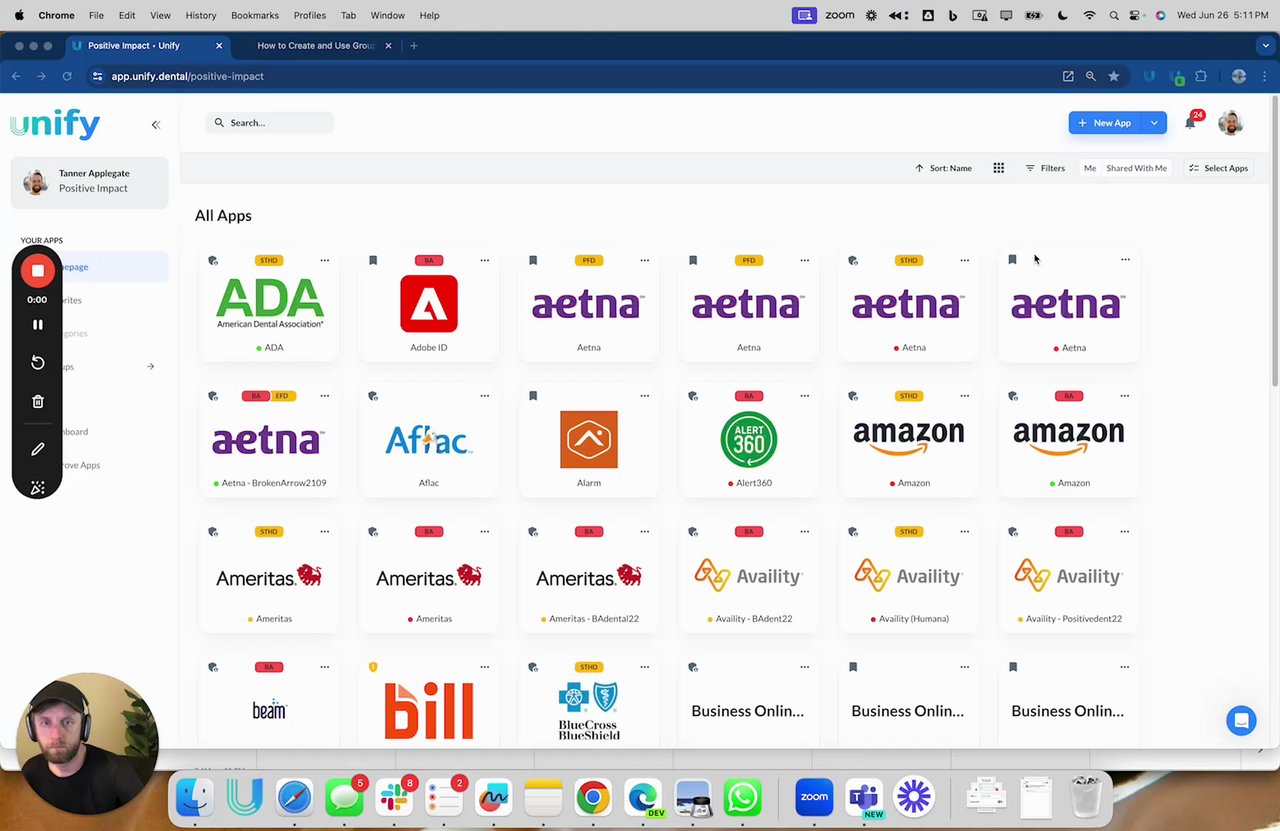The height and width of the screenshot is (831, 1280).
Task: Click the New App button
Action: click(x=1105, y=123)
